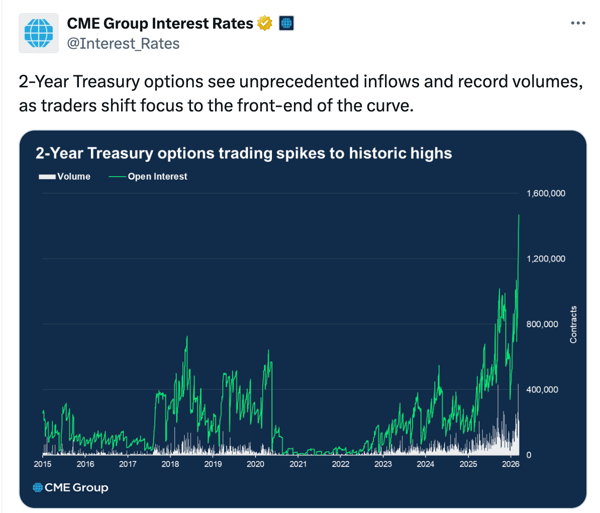
Task: Select the 2015 label on the x-axis
Action: pos(43,464)
